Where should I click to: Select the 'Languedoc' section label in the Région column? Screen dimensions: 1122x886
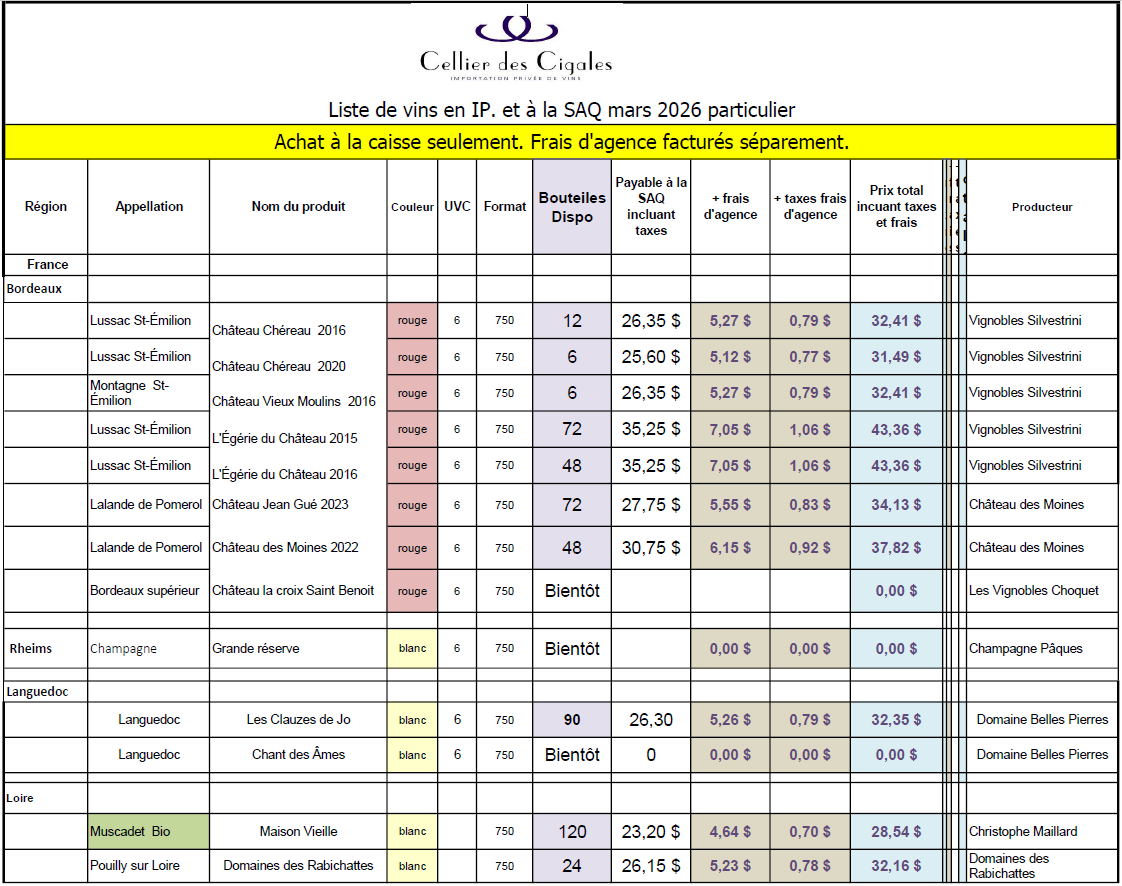pos(37,691)
